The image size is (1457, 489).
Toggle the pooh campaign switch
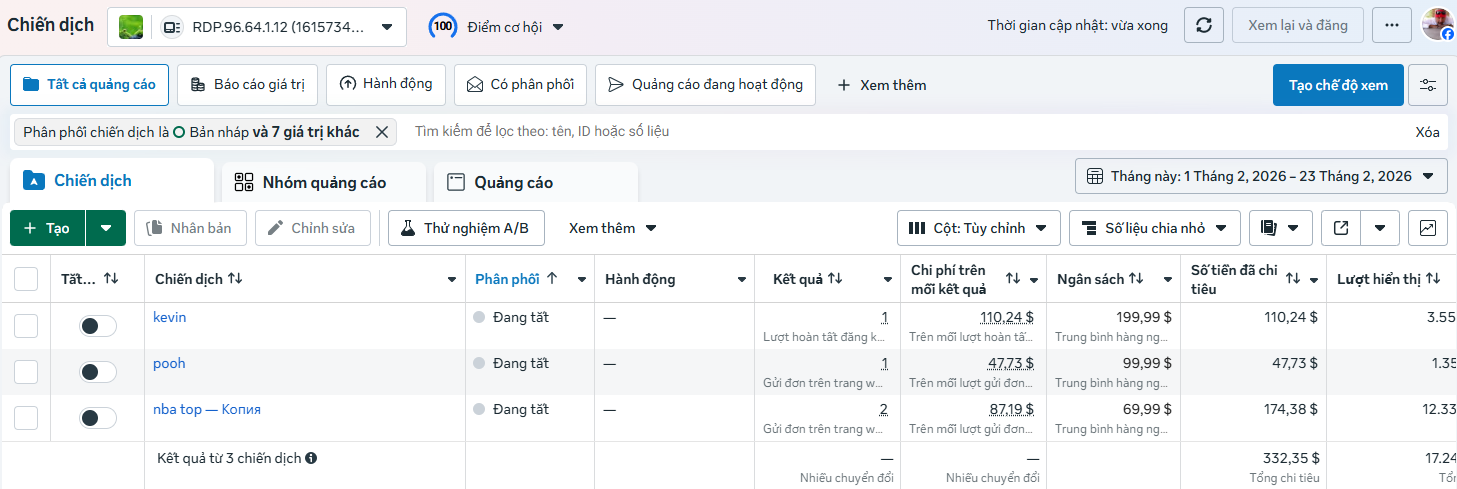point(98,372)
